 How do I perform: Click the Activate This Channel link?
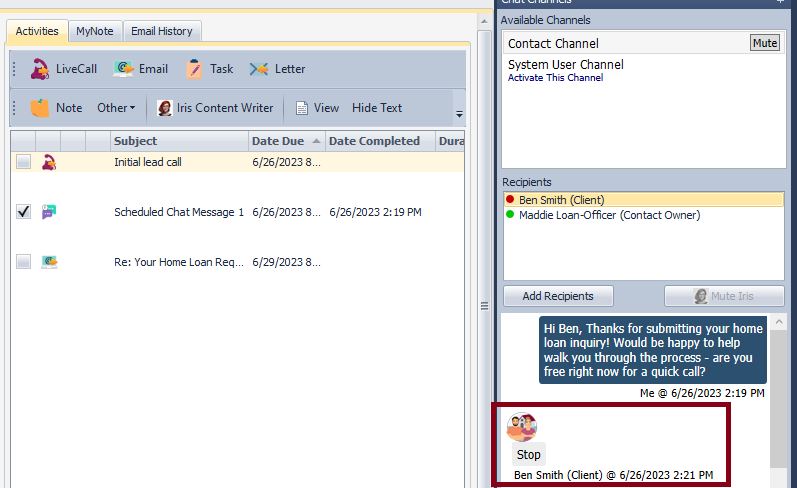coord(555,78)
